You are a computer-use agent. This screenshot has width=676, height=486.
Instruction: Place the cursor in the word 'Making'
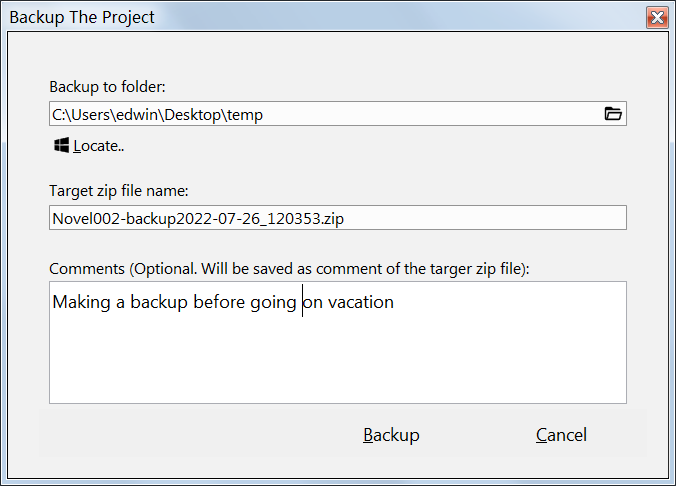pos(81,302)
